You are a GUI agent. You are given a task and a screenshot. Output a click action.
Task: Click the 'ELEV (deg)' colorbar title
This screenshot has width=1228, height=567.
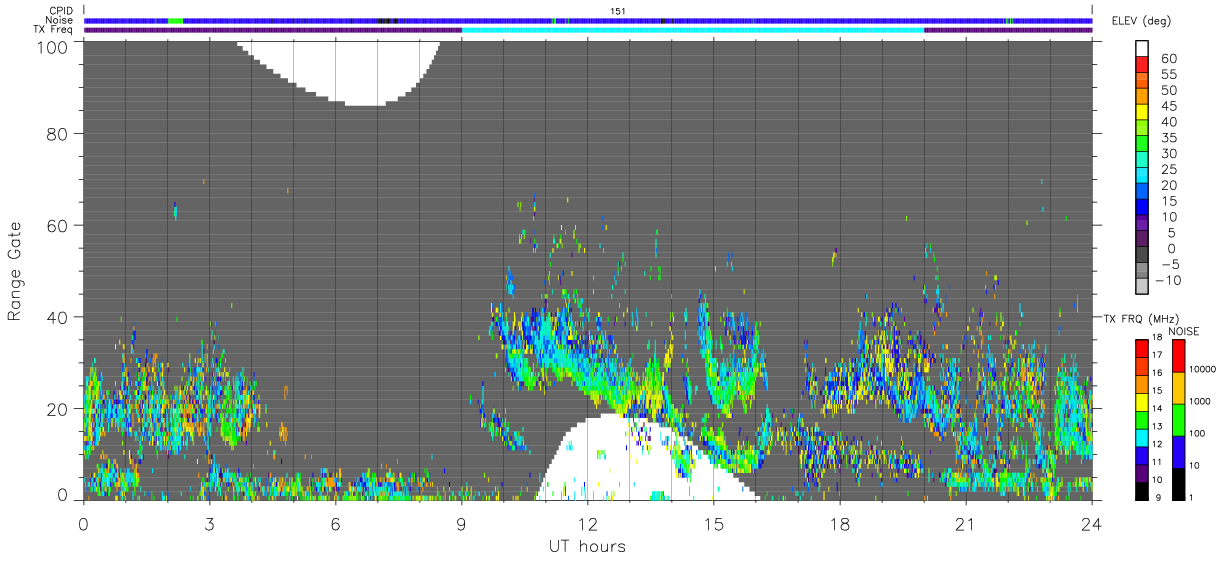(x=1142, y=21)
